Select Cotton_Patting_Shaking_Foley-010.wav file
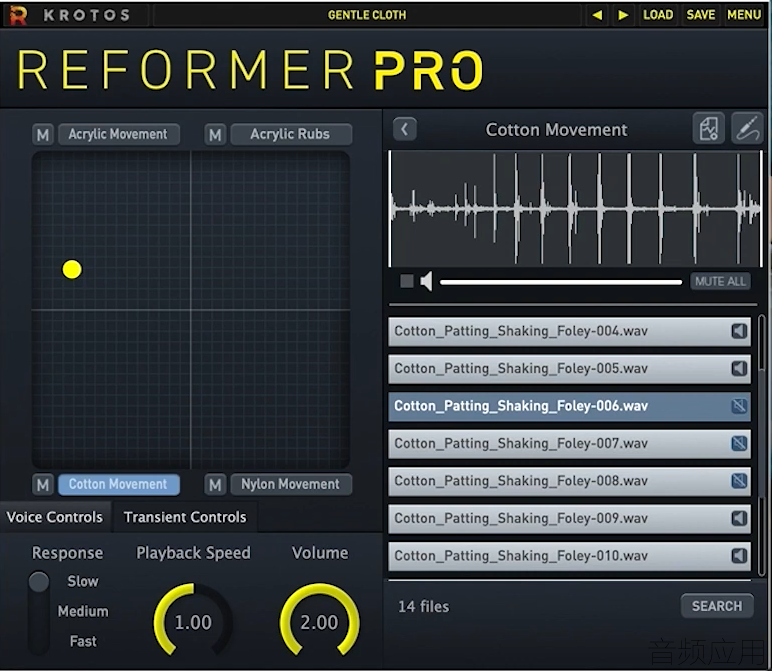This screenshot has width=772, height=671. pos(569,556)
